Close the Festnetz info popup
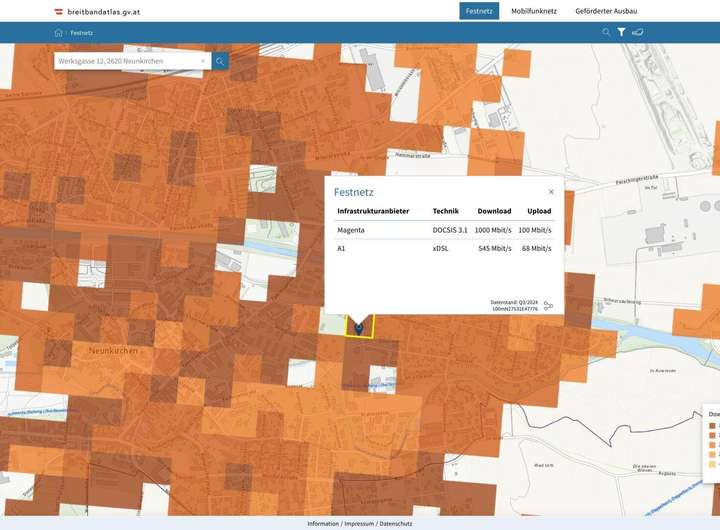 tap(551, 191)
